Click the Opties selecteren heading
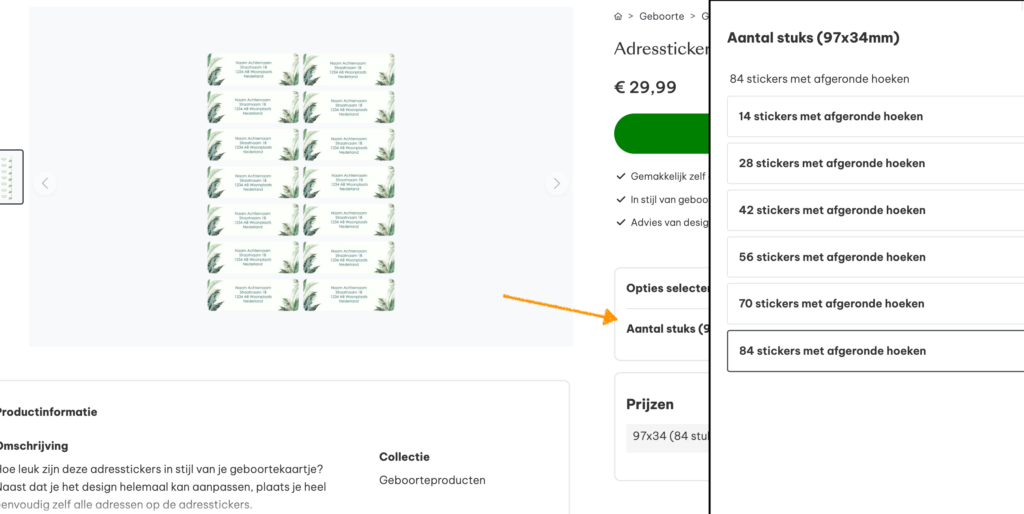1024x514 pixels. tap(667, 288)
